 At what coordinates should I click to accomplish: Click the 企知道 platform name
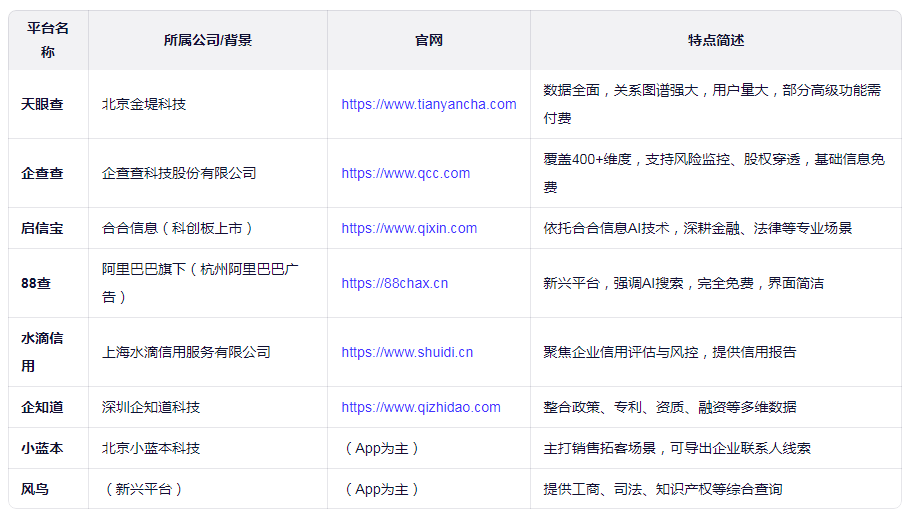click(x=42, y=407)
